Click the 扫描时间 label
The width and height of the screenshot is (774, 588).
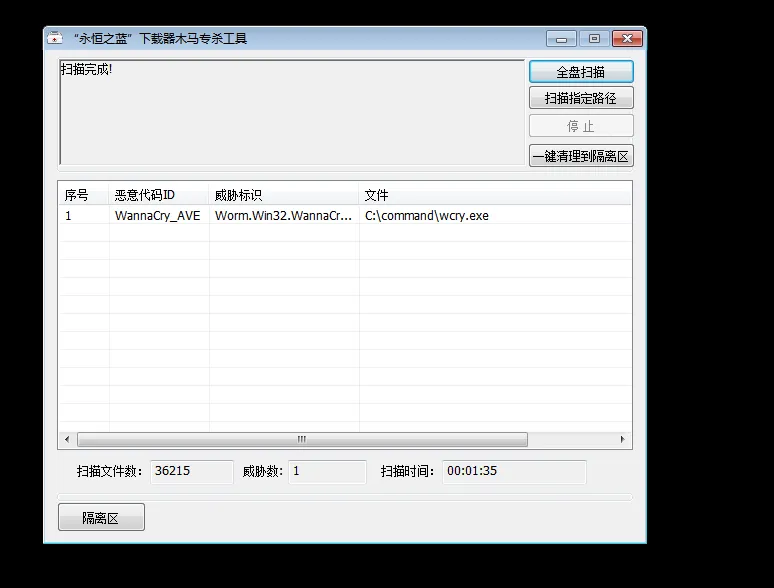point(408,471)
